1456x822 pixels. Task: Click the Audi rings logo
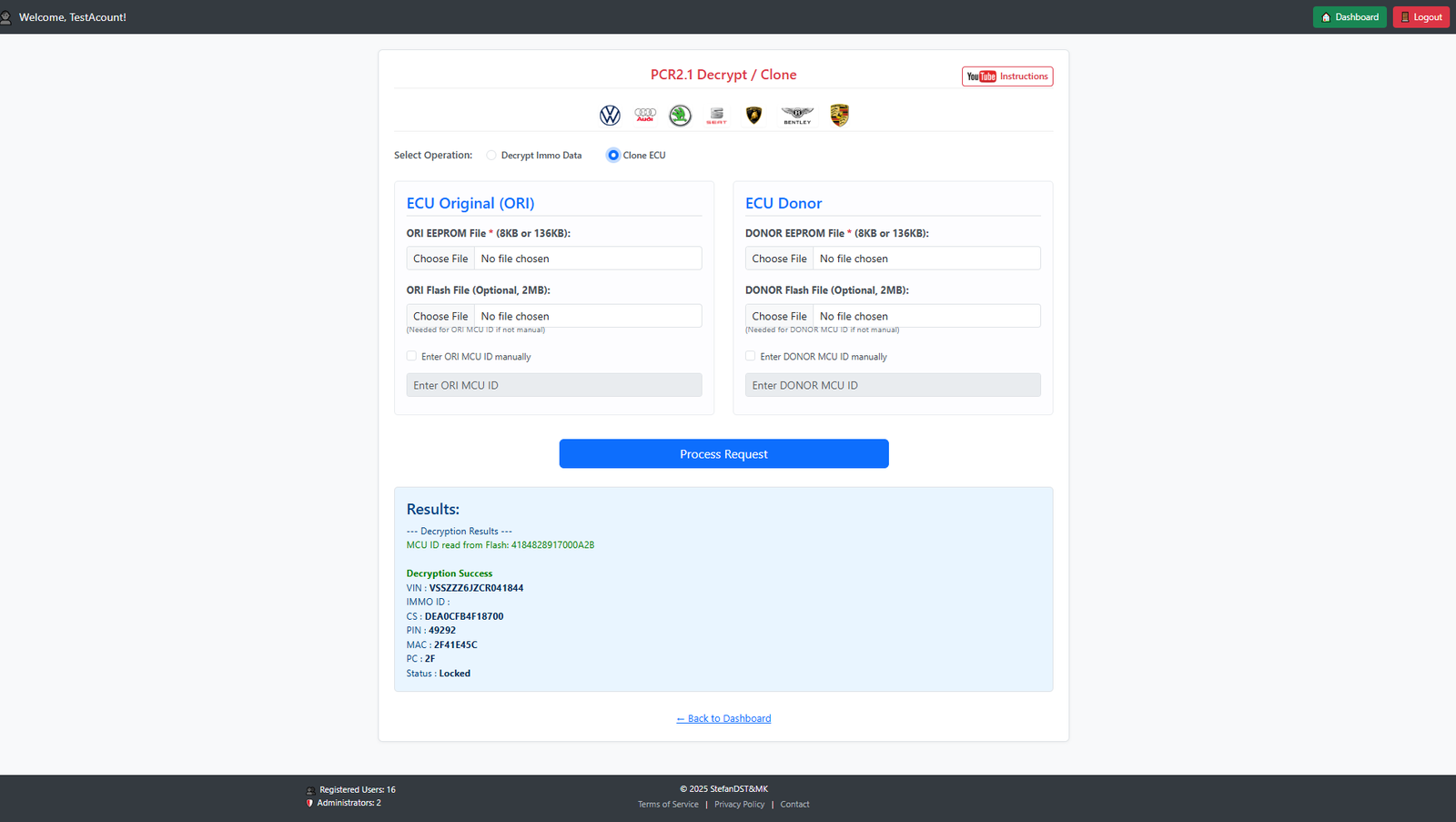645,115
